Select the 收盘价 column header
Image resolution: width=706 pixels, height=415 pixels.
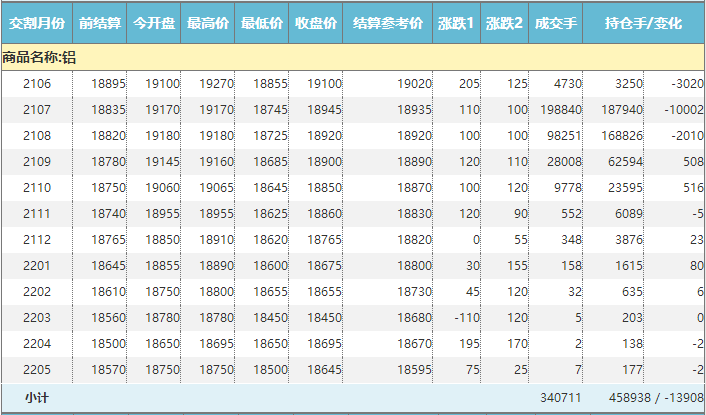tap(316, 22)
